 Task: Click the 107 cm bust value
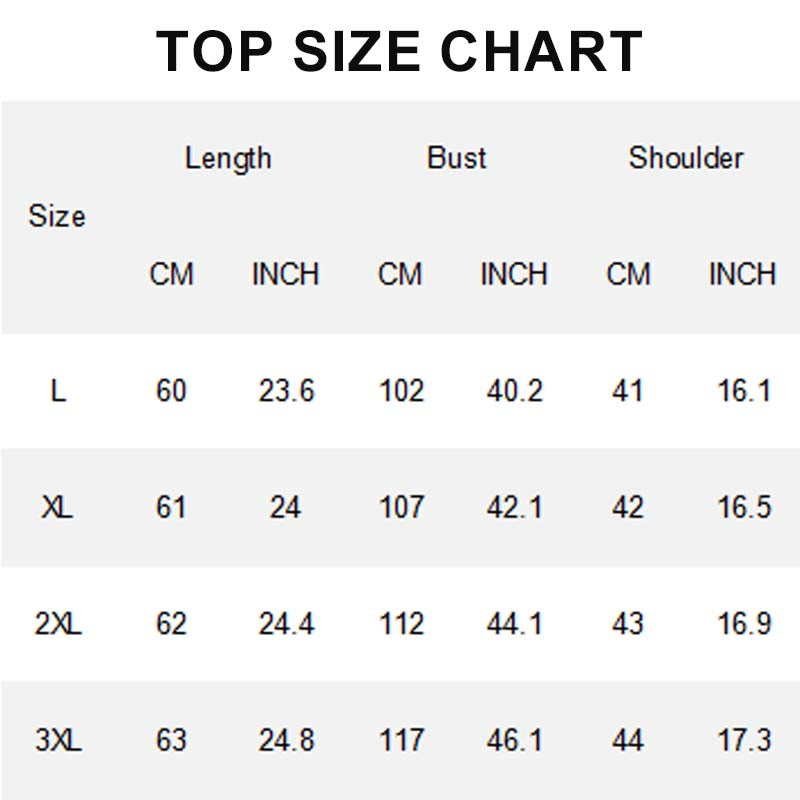tap(401, 508)
